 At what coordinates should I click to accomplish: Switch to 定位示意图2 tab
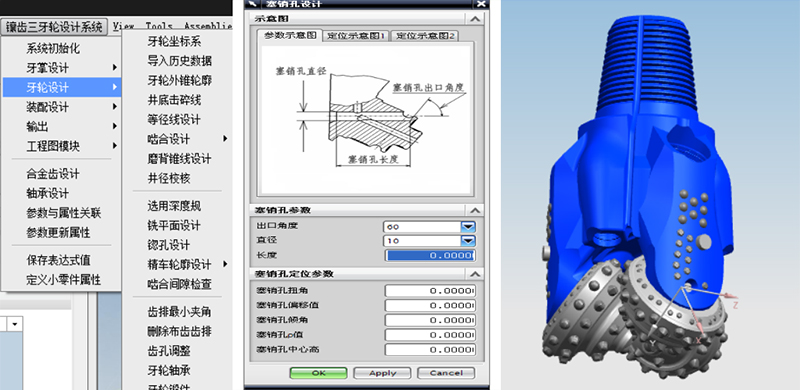tap(426, 36)
